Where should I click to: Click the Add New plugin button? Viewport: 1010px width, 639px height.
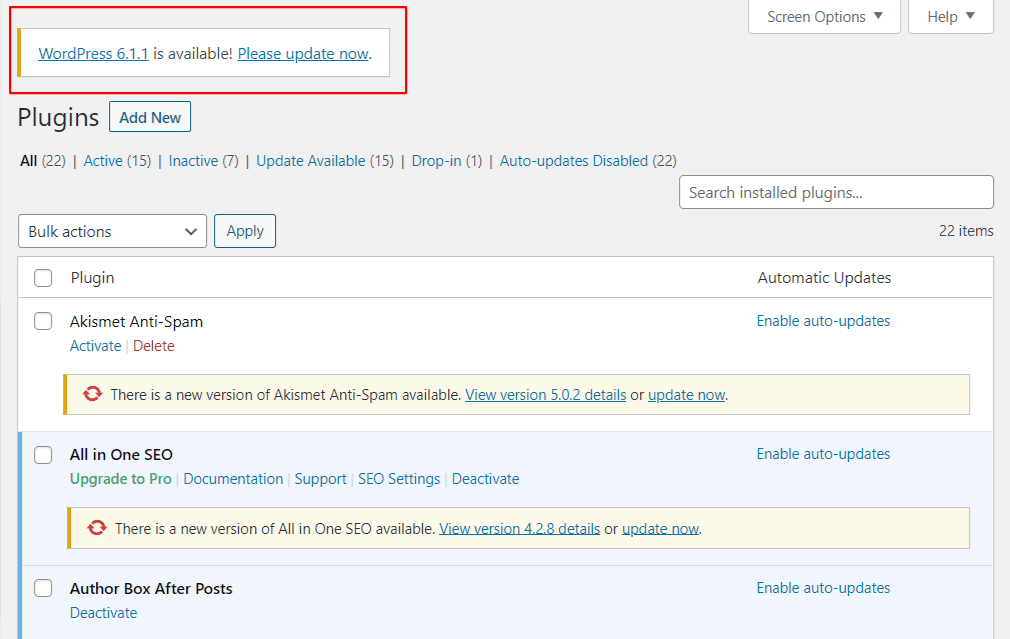[150, 117]
